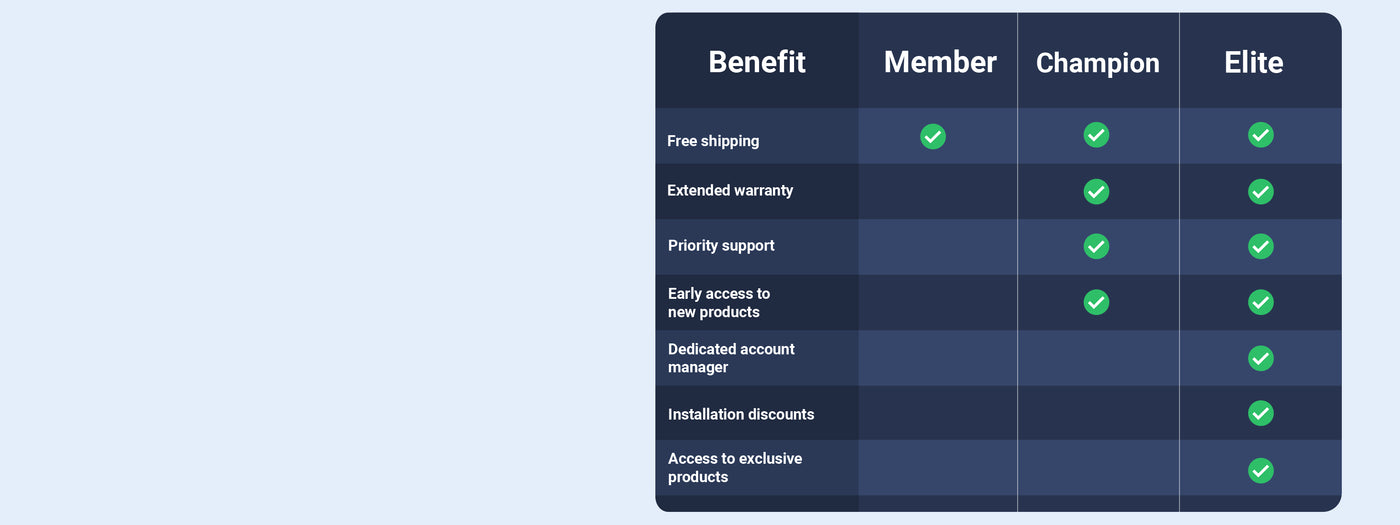Click the Member Free shipping checkmark
This screenshot has height=525, width=1400.
[933, 136]
